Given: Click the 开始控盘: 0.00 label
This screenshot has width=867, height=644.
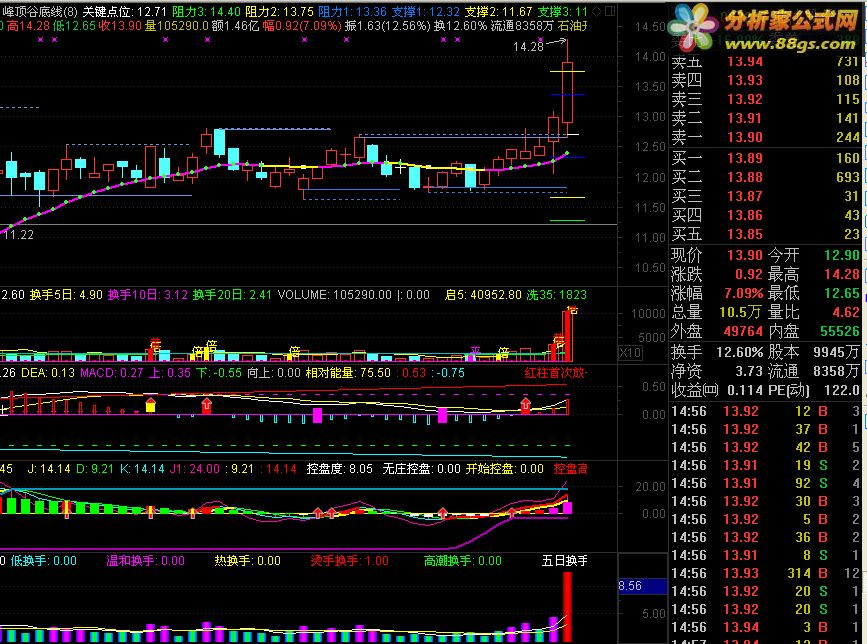Looking at the screenshot, I should click(504, 469).
